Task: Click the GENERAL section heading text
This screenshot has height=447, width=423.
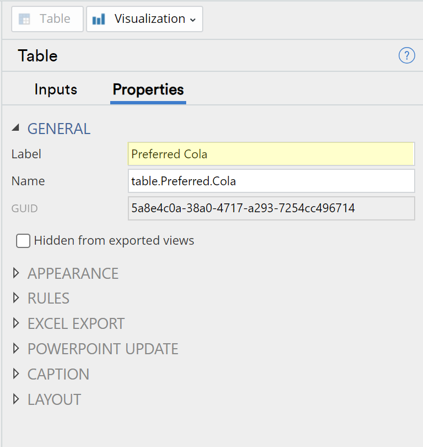Action: [59, 129]
